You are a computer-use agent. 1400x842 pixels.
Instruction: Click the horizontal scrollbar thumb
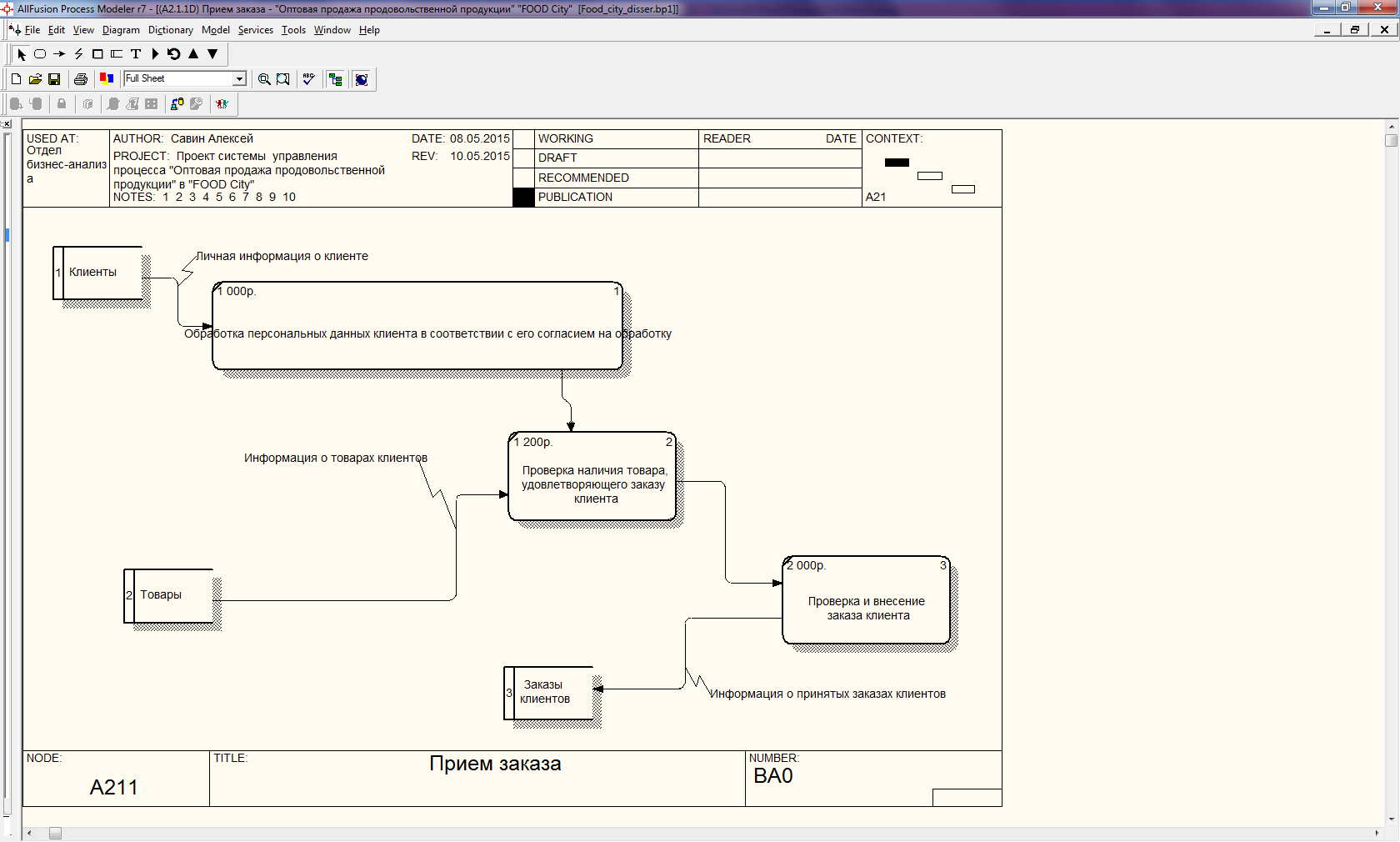tap(55, 834)
